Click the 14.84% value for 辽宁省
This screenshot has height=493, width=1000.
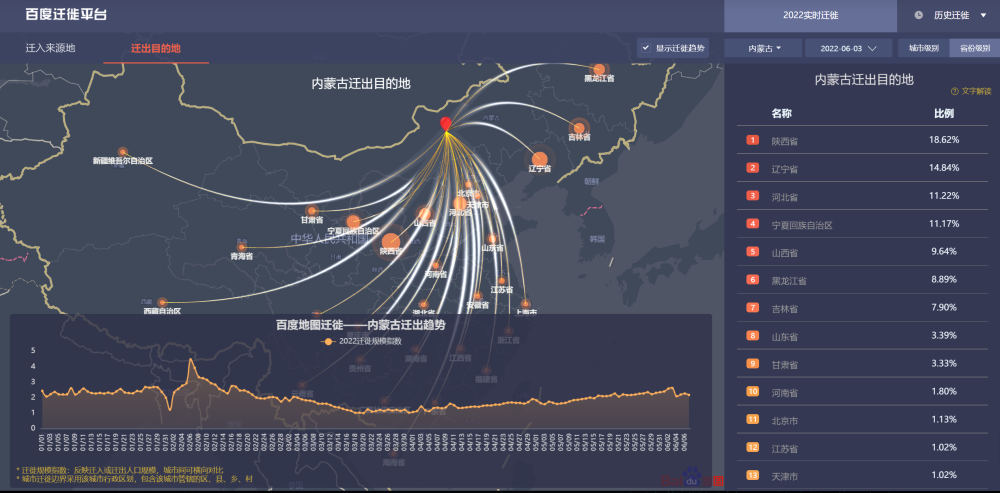tap(945, 168)
